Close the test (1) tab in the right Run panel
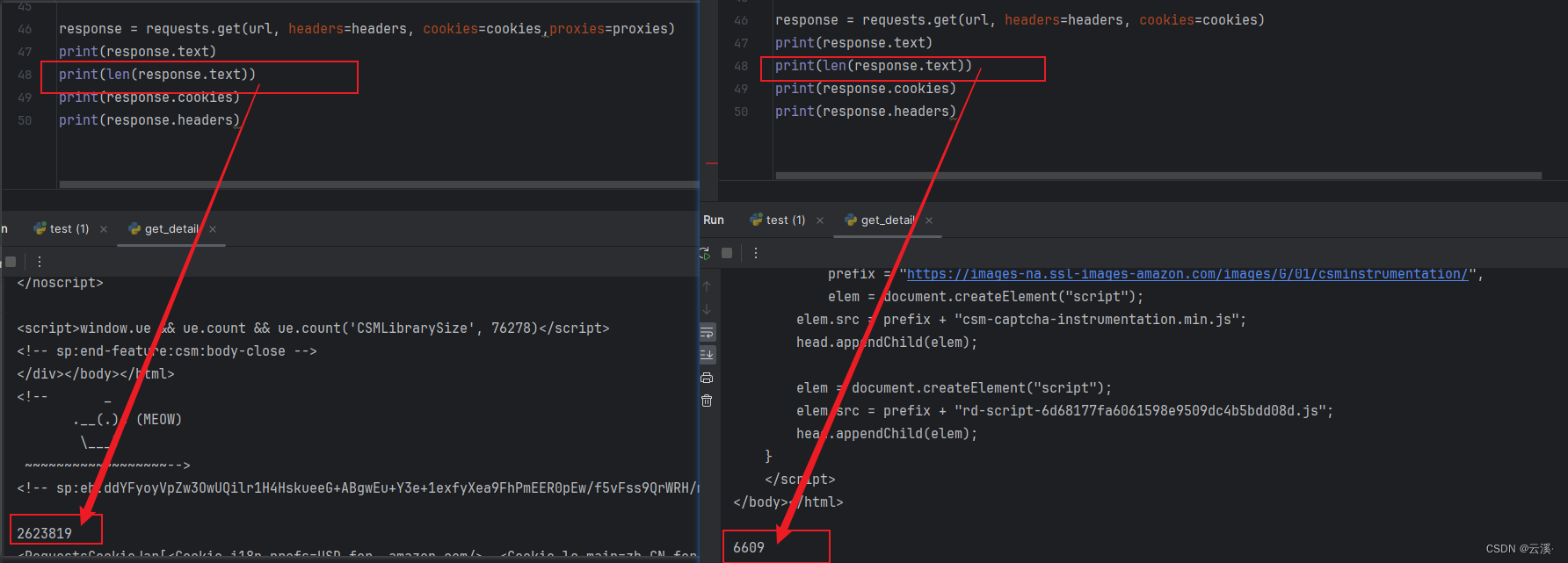The height and width of the screenshot is (563, 1568). 820,220
